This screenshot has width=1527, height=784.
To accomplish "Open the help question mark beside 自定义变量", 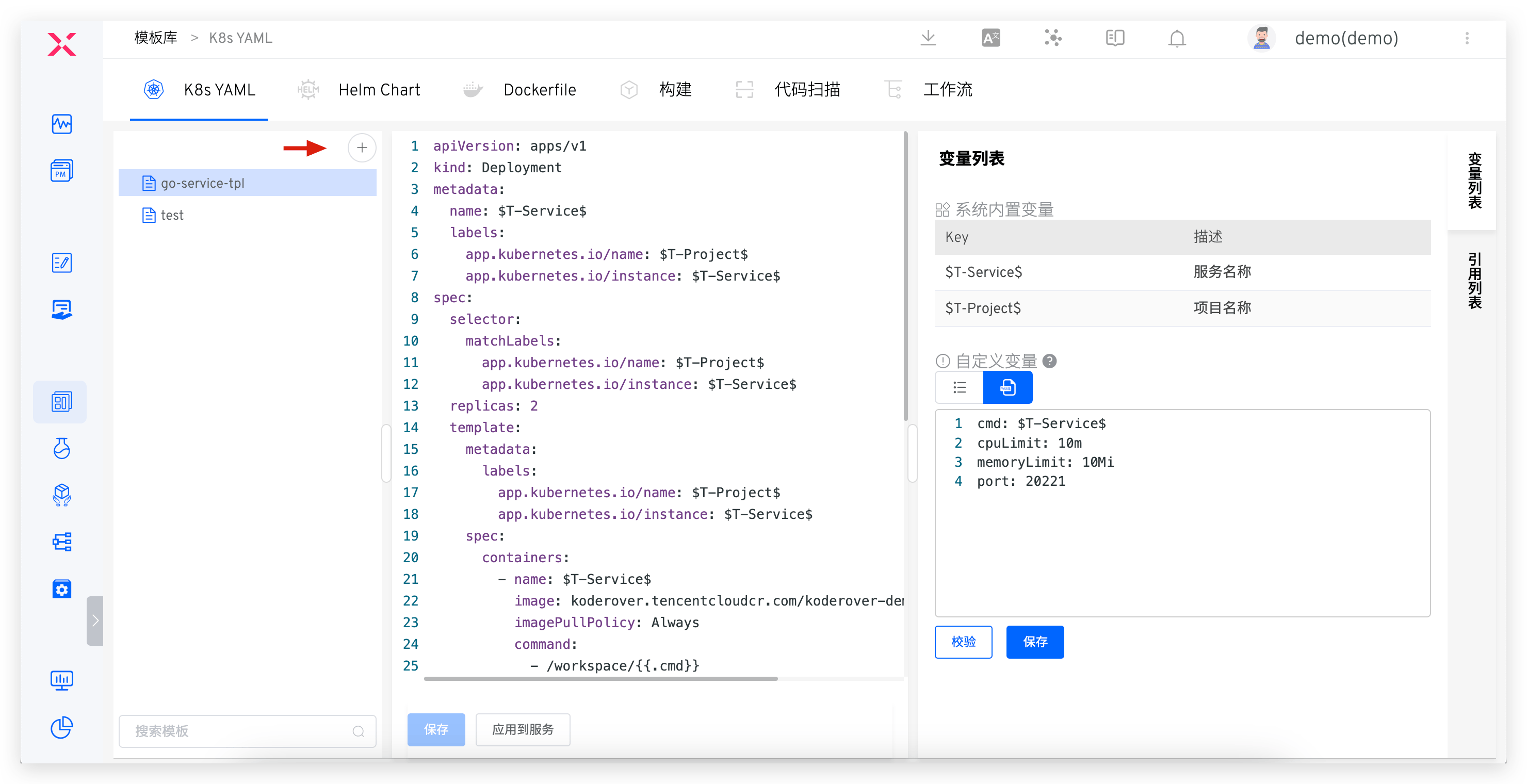I will pyautogui.click(x=1049, y=361).
